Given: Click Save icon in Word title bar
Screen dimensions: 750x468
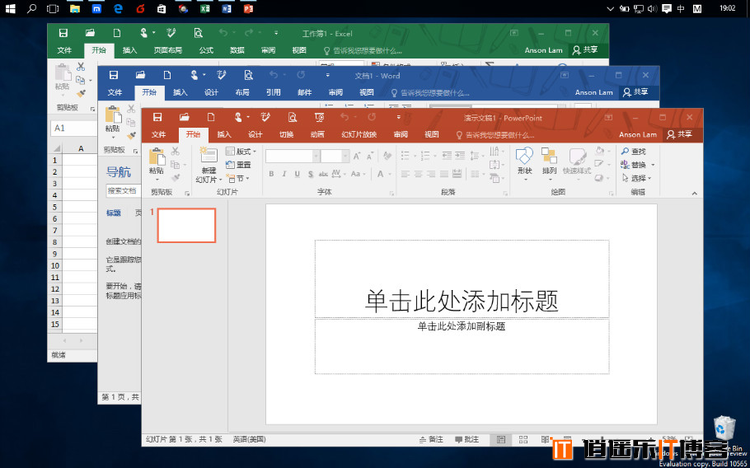Looking at the screenshot, I should pos(113,75).
